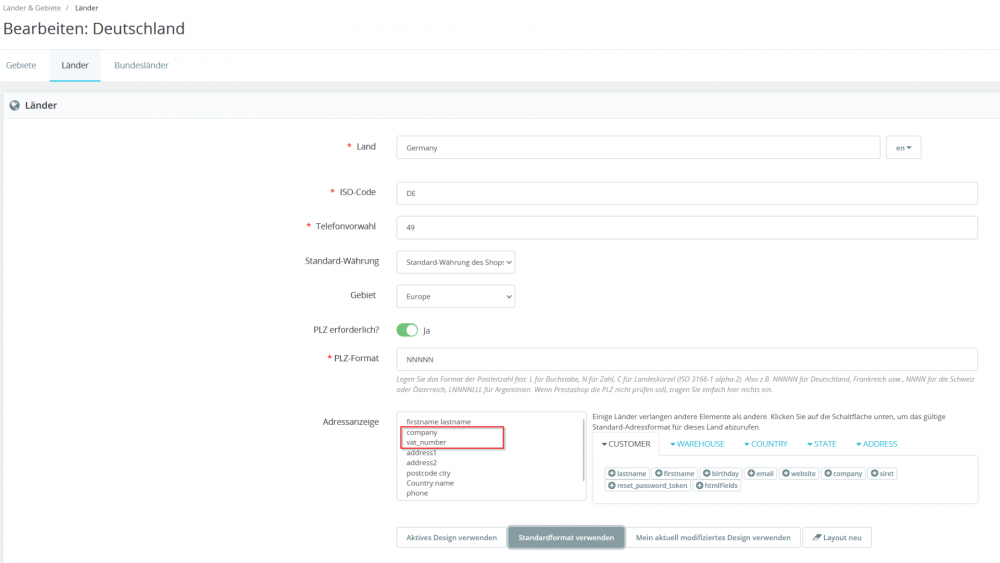The width and height of the screenshot is (1000, 563).
Task: Open the Bundesländer tab
Action: coord(141,65)
